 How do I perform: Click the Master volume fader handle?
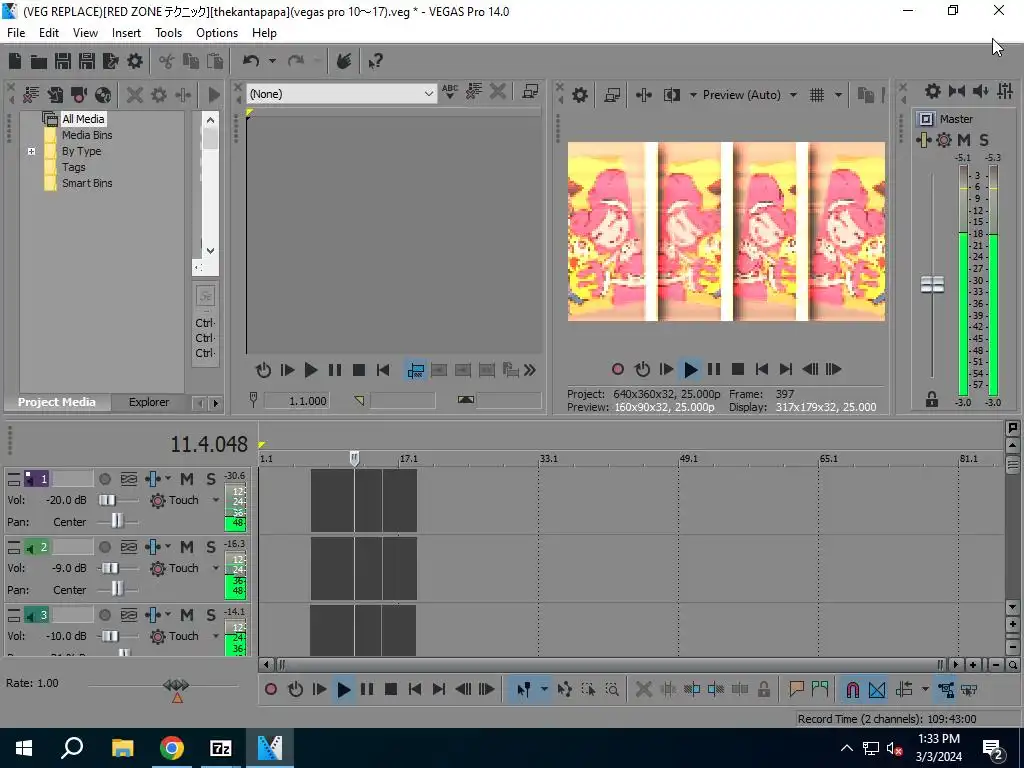pos(932,284)
